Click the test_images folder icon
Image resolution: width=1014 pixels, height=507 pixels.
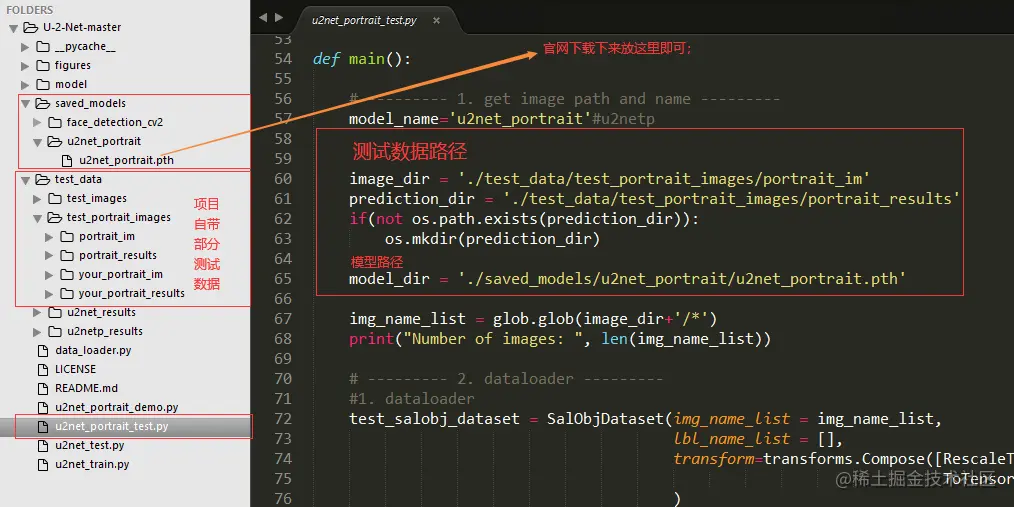[x=55, y=199]
